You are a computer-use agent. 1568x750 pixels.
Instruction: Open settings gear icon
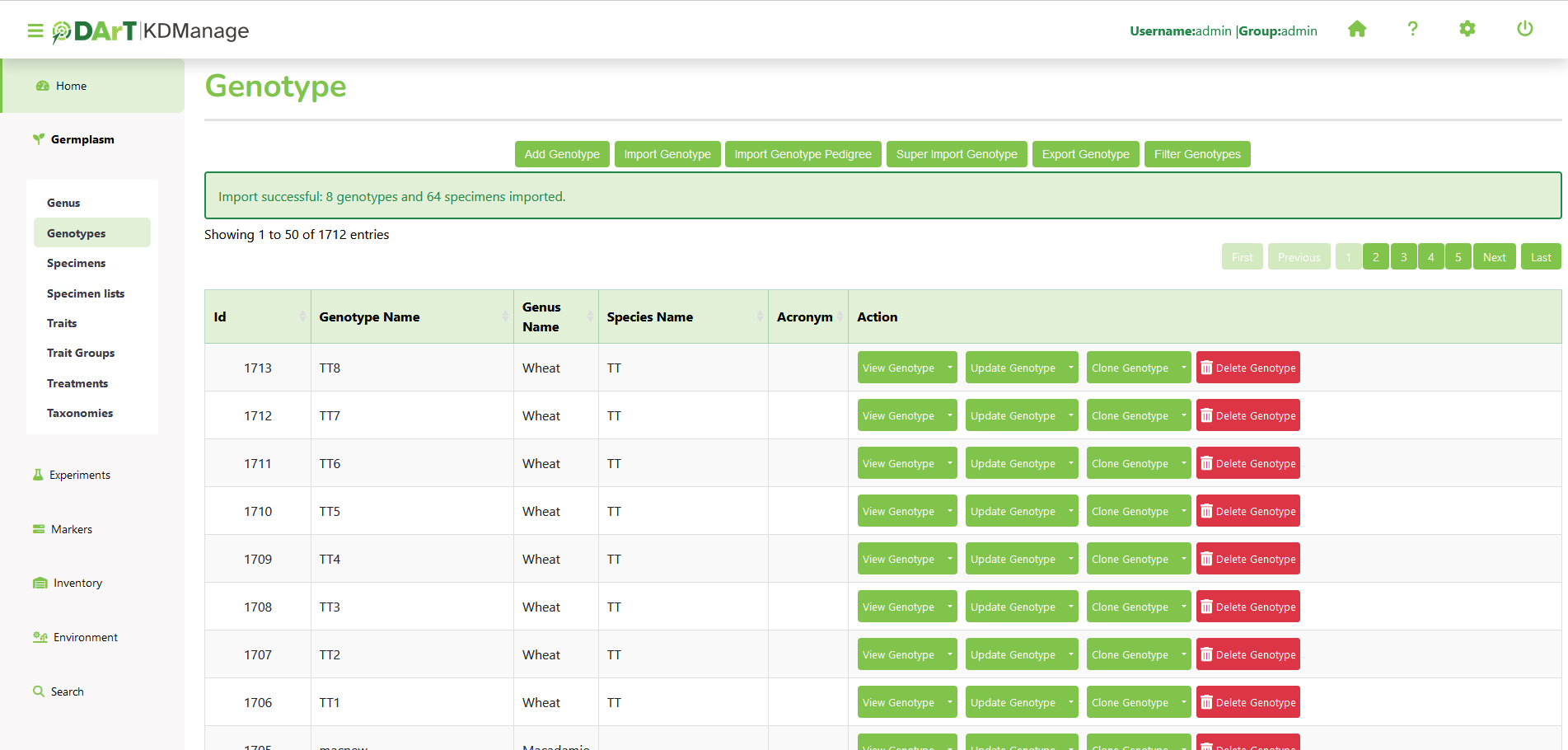coord(1467,30)
